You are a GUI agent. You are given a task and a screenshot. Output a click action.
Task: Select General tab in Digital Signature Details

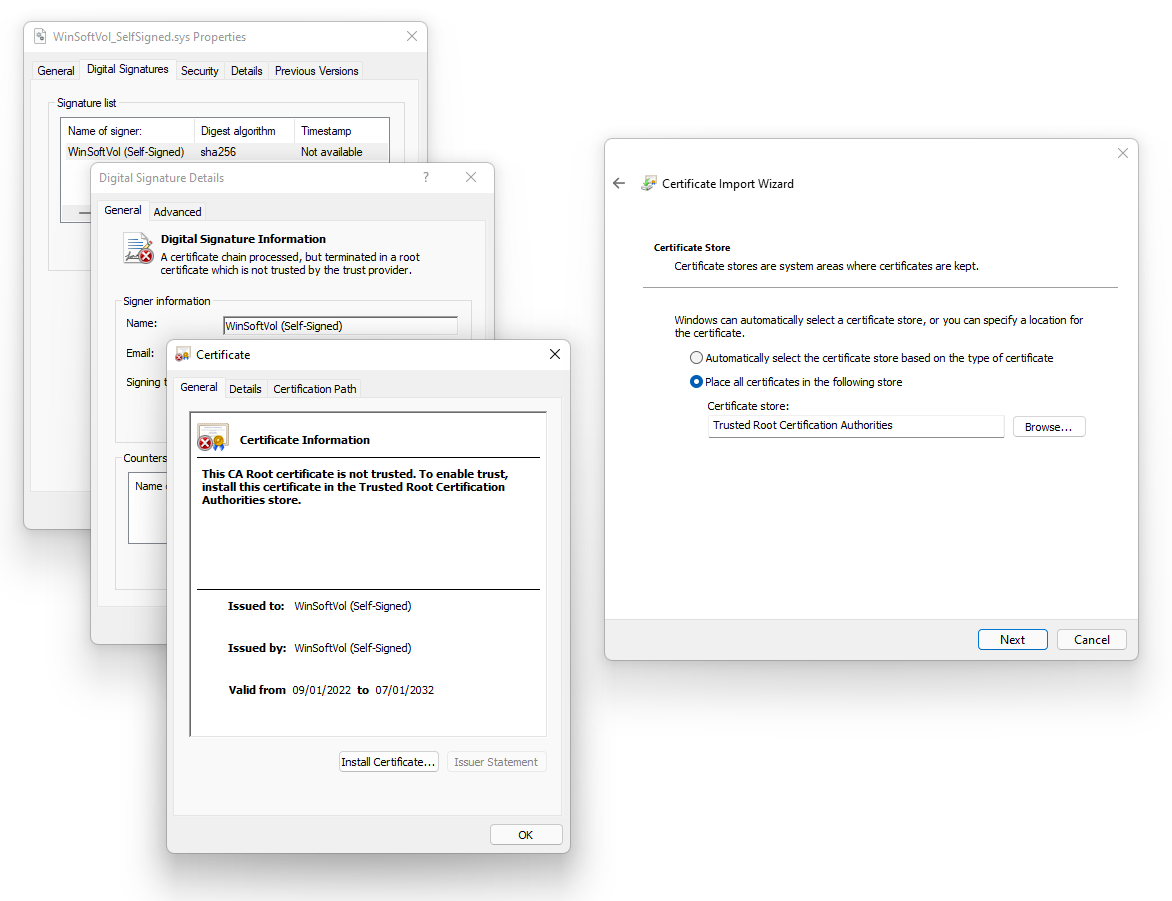tap(123, 210)
